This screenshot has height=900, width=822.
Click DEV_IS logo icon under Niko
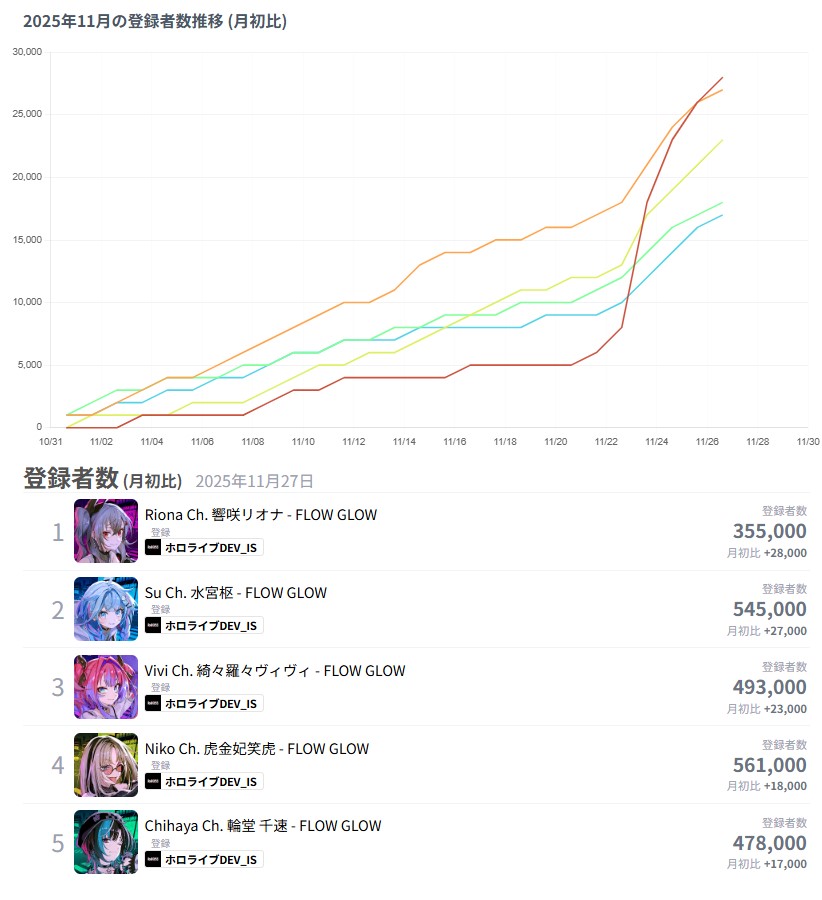click(153, 781)
